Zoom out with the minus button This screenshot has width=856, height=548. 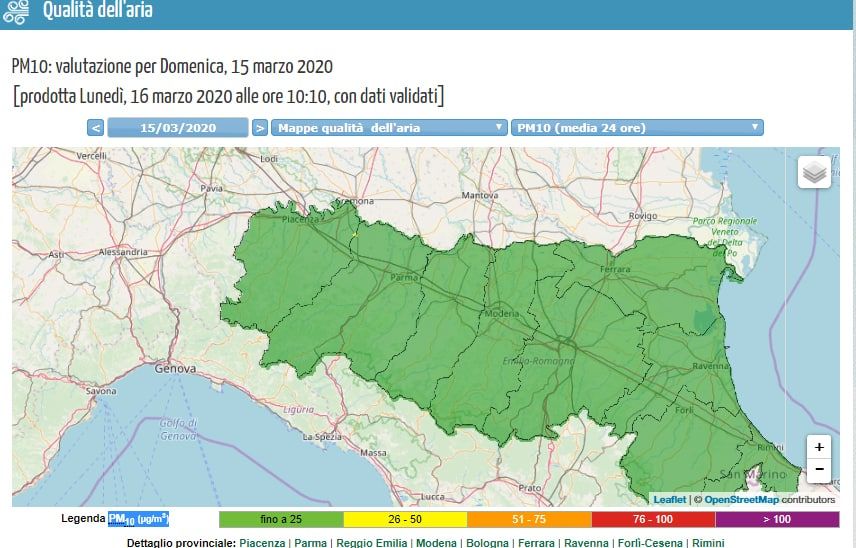pos(819,470)
